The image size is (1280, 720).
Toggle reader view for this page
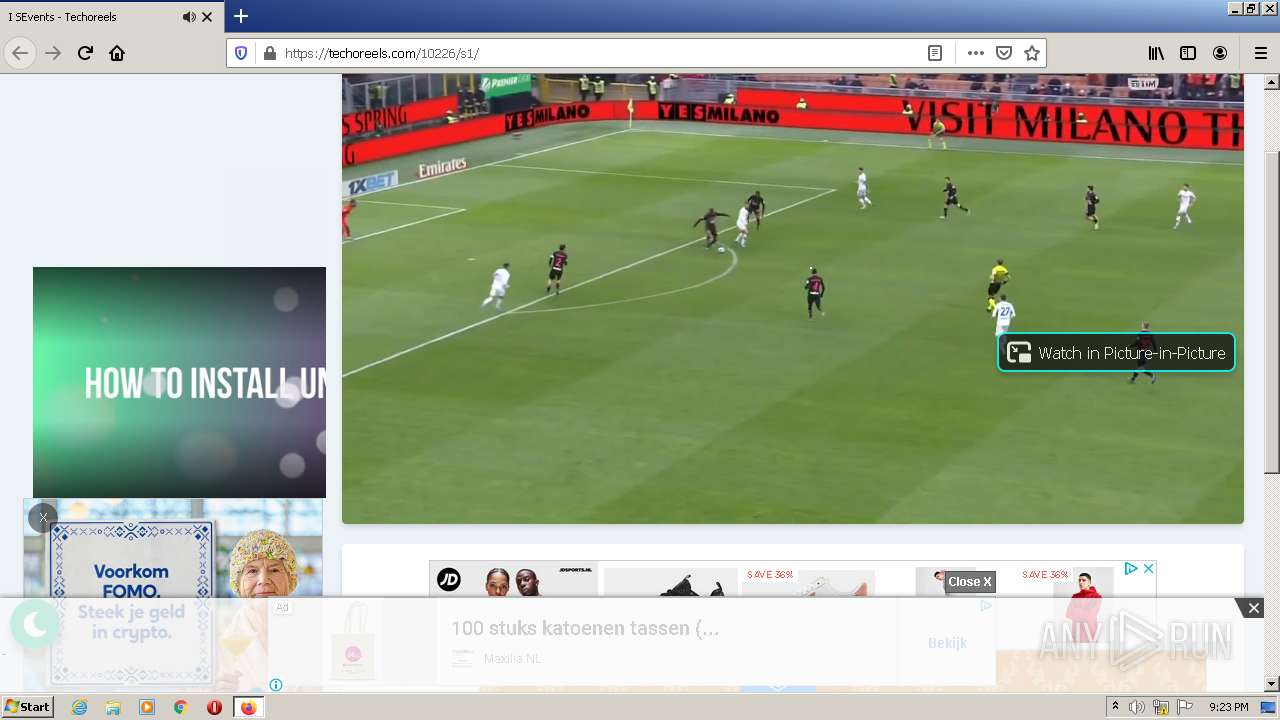point(935,53)
